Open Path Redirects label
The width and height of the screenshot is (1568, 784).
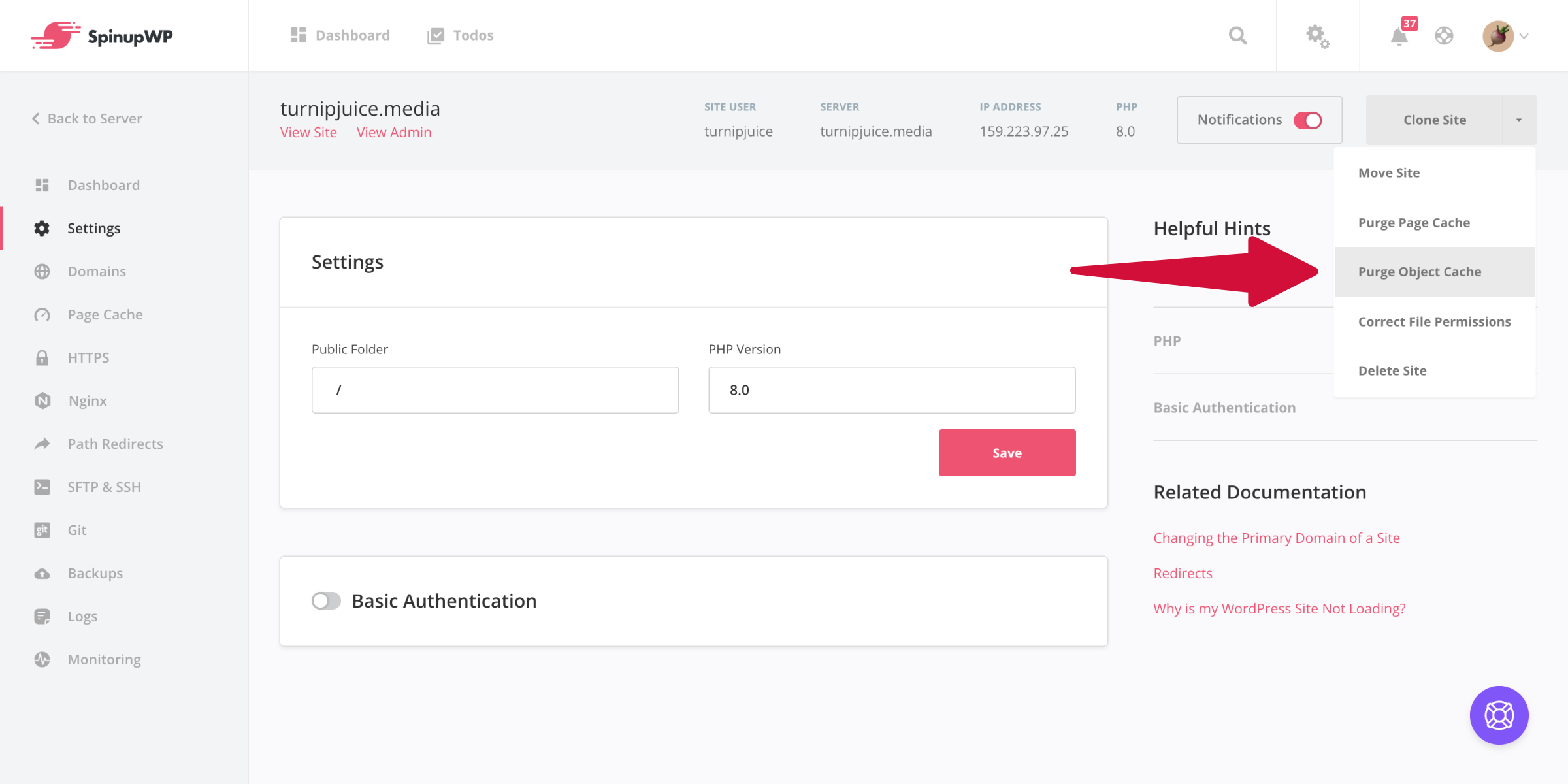tap(116, 444)
